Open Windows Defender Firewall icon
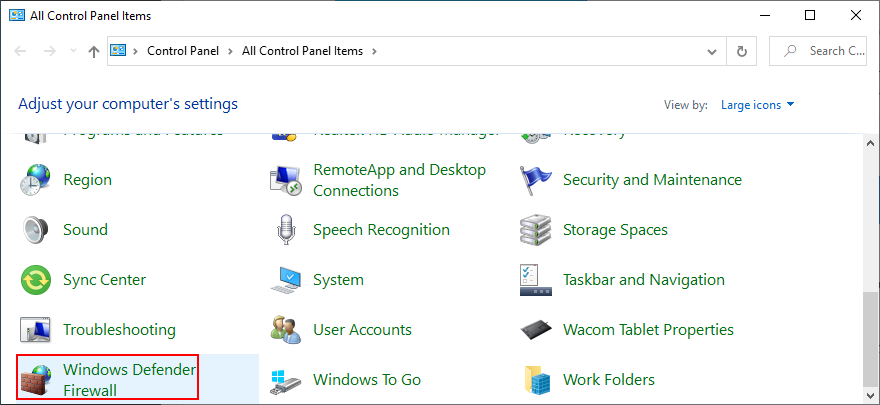Screen dimensions: 880x405 click(37, 380)
